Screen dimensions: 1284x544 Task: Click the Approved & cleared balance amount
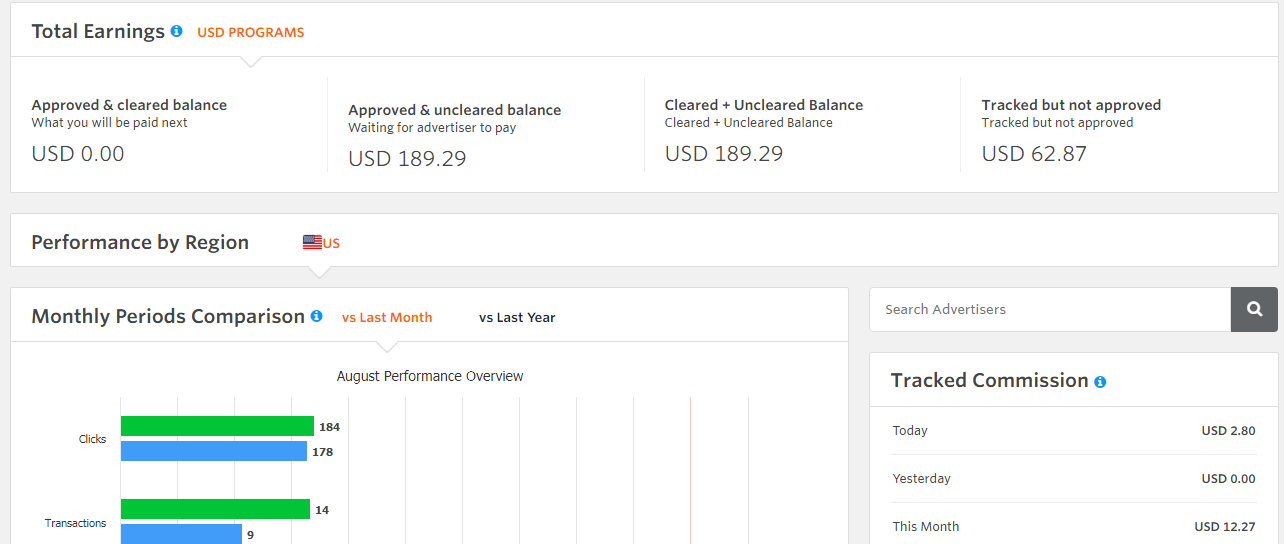click(x=78, y=154)
